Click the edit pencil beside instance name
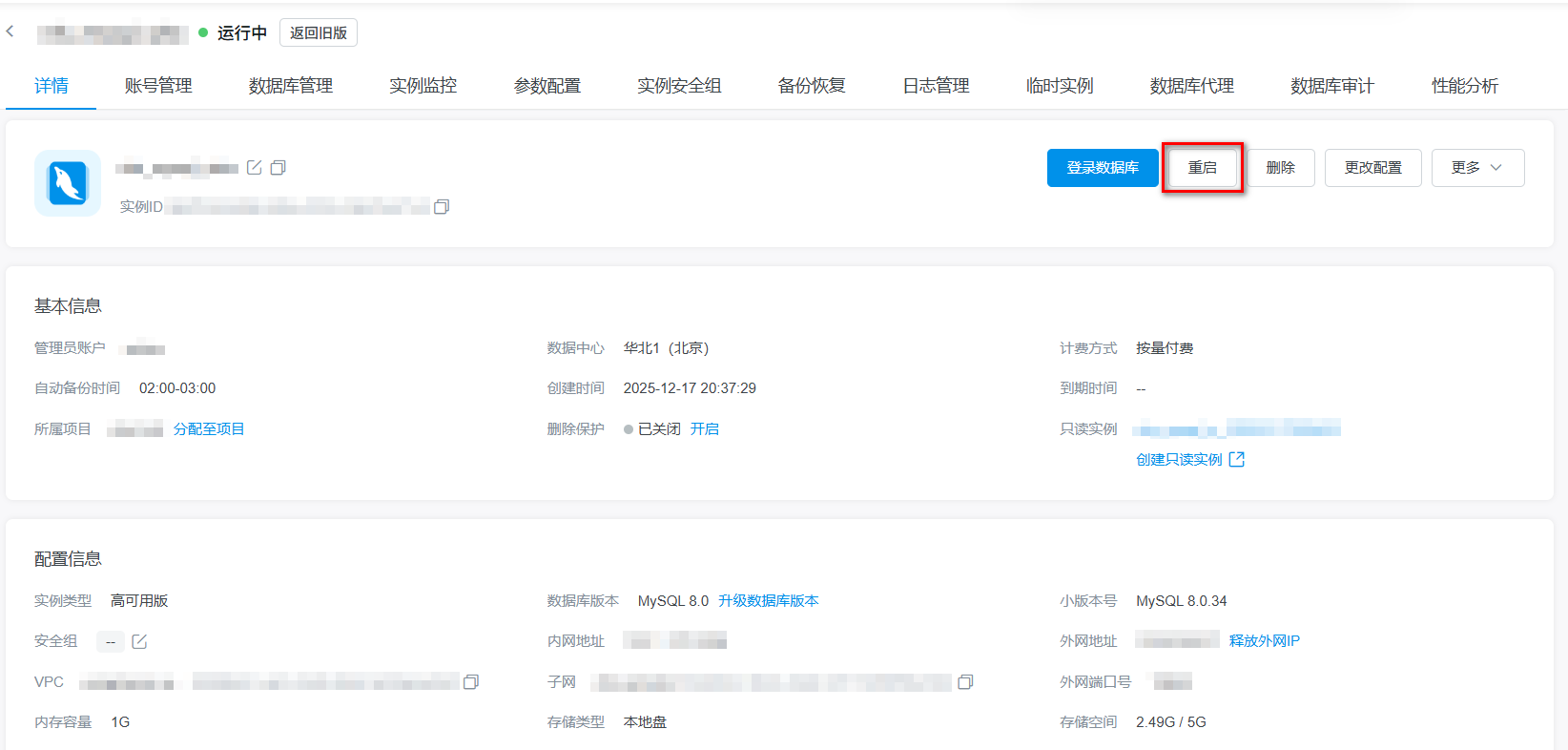 click(255, 168)
